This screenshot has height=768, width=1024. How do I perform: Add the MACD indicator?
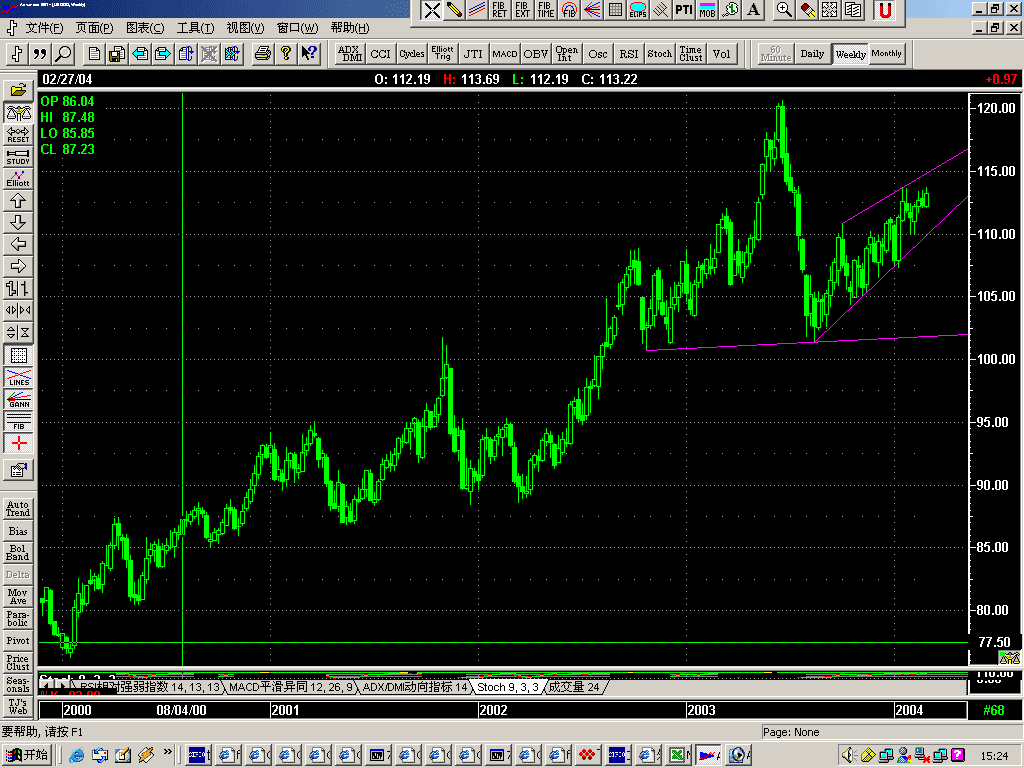point(504,54)
